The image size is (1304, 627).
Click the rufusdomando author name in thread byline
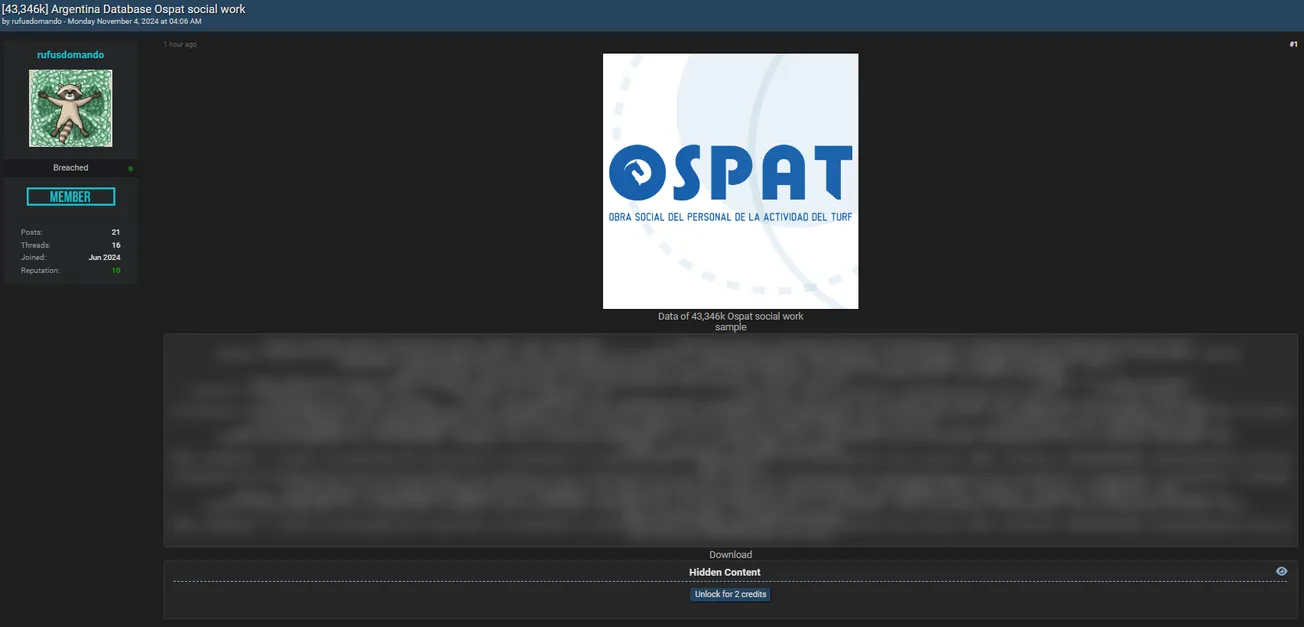click(36, 21)
